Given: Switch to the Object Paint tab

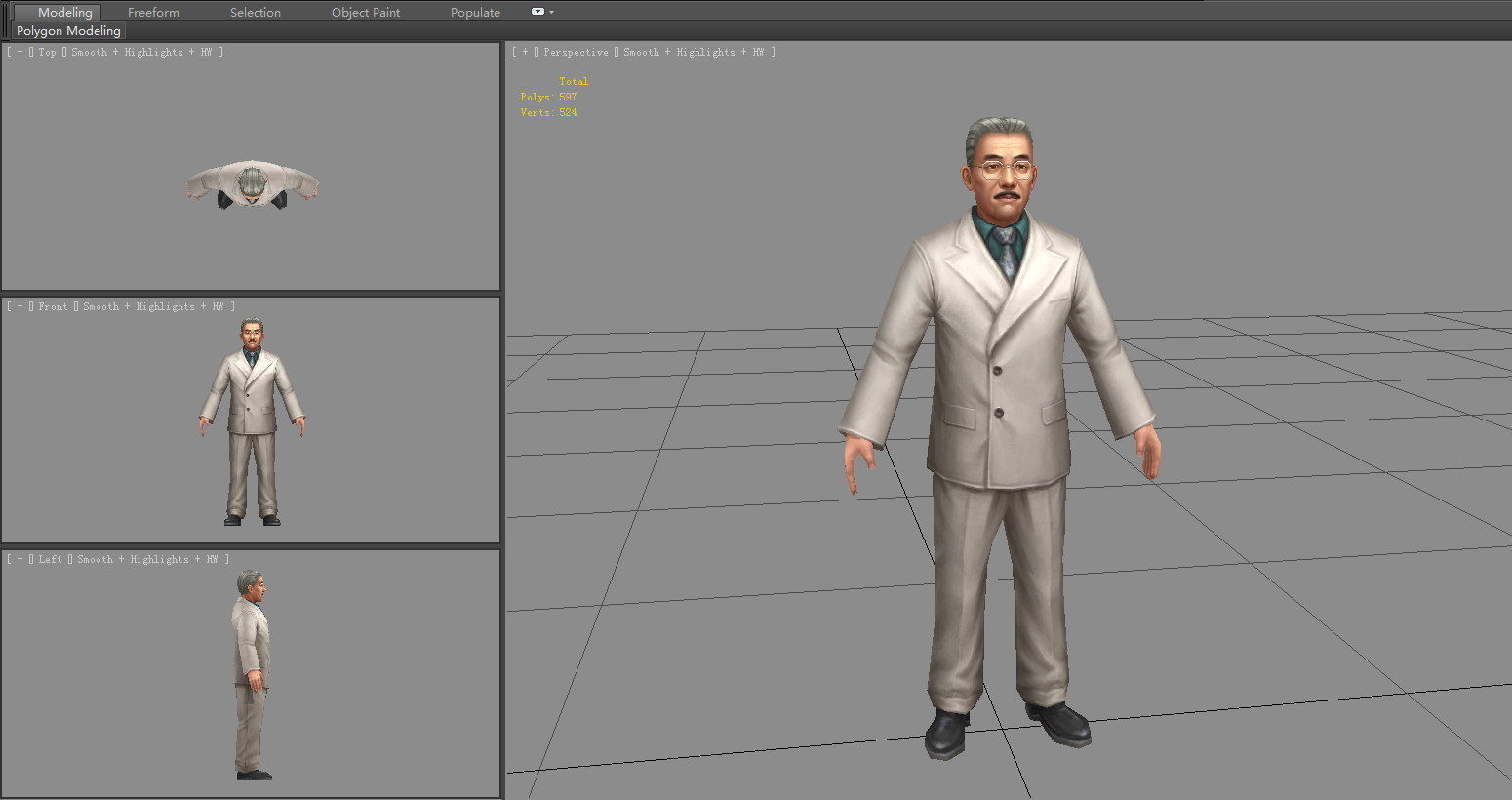Looking at the screenshot, I should point(366,12).
